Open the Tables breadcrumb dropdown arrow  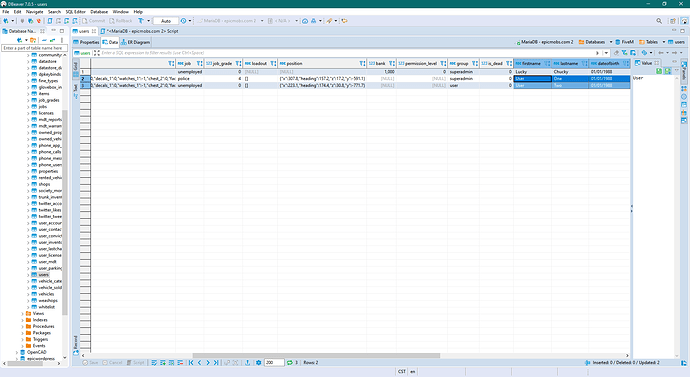pos(664,42)
